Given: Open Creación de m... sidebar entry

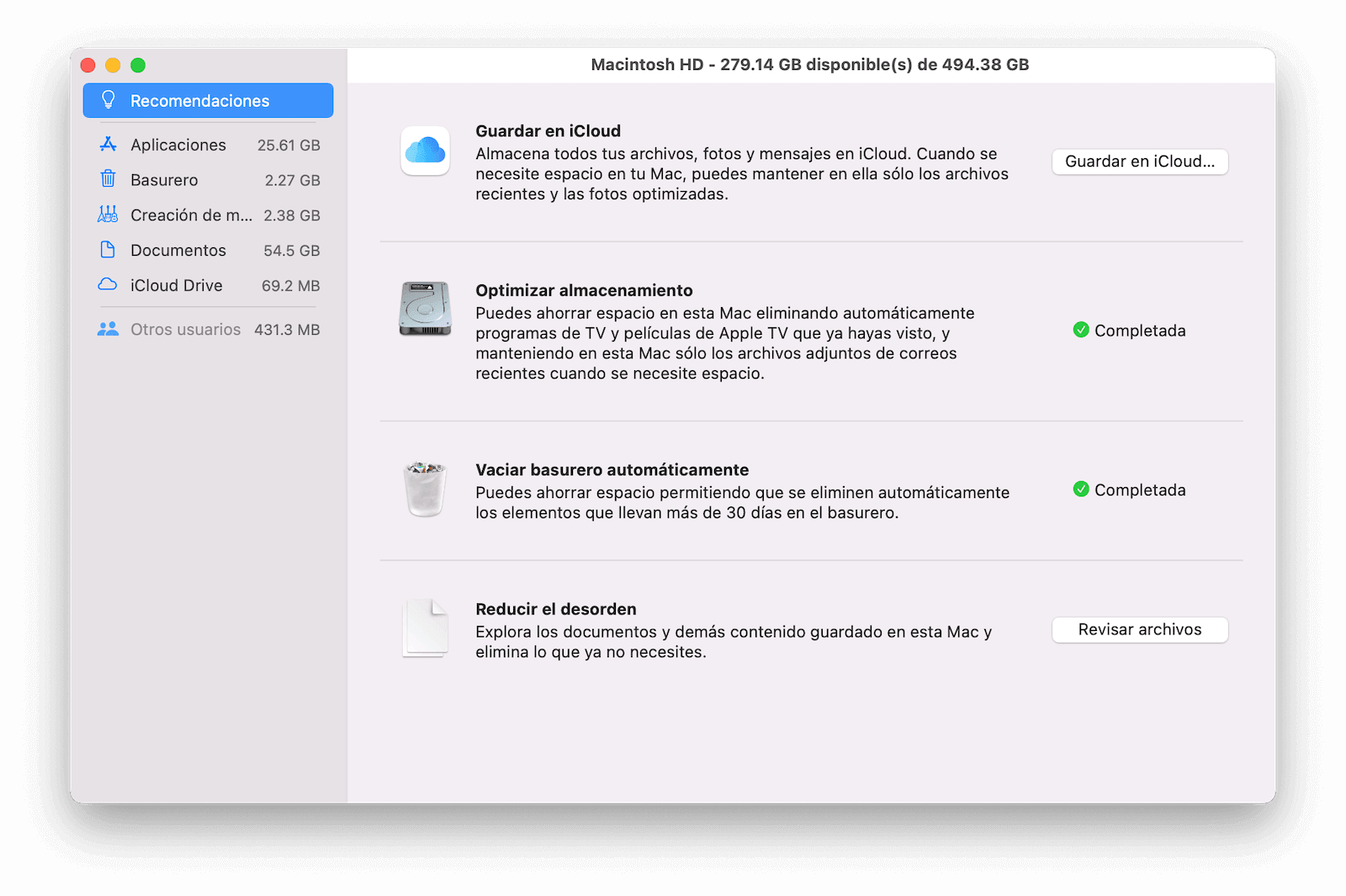Looking at the screenshot, I should tap(208, 215).
